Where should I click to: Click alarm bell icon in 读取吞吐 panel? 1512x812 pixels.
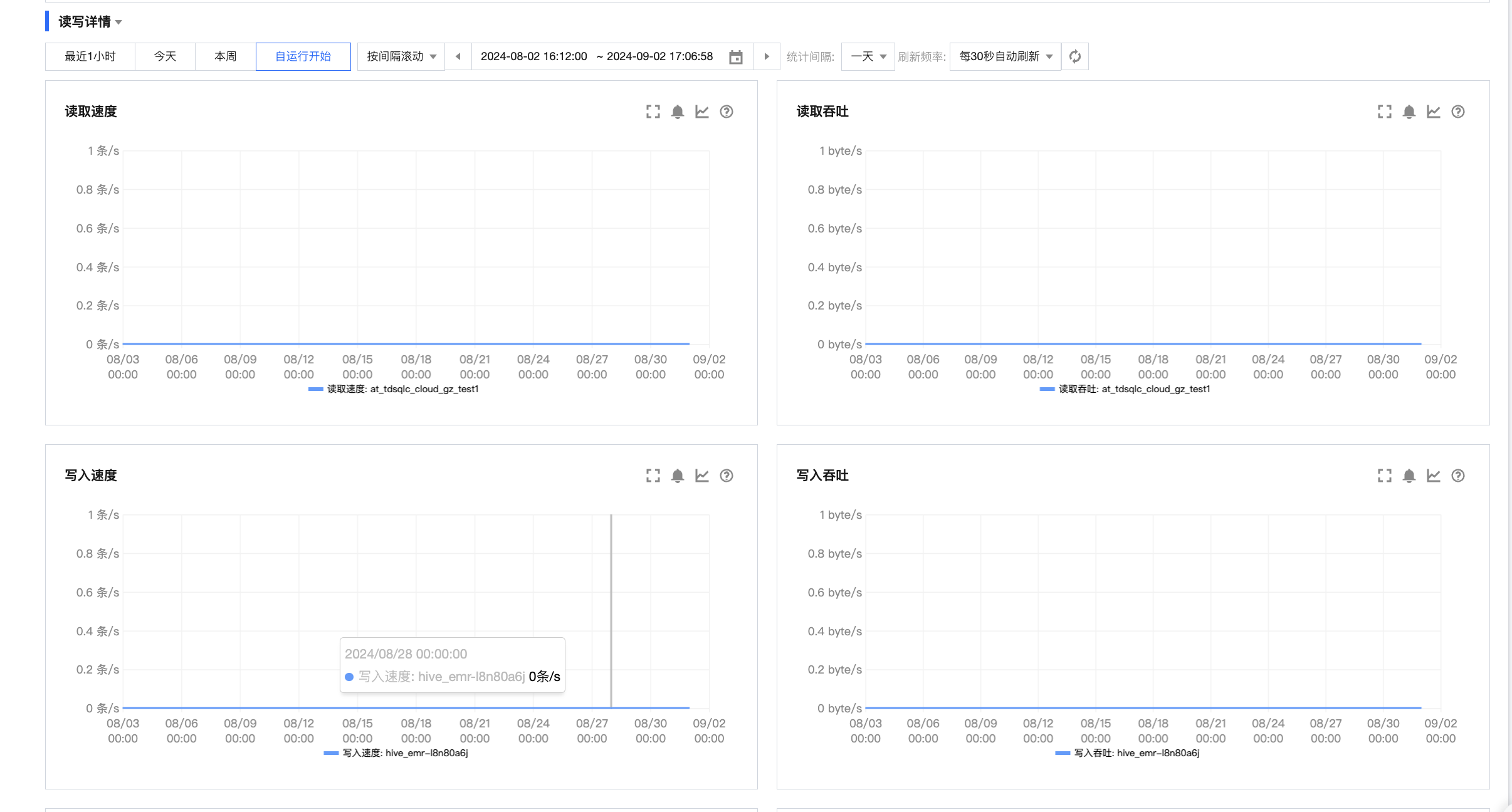(x=1409, y=112)
